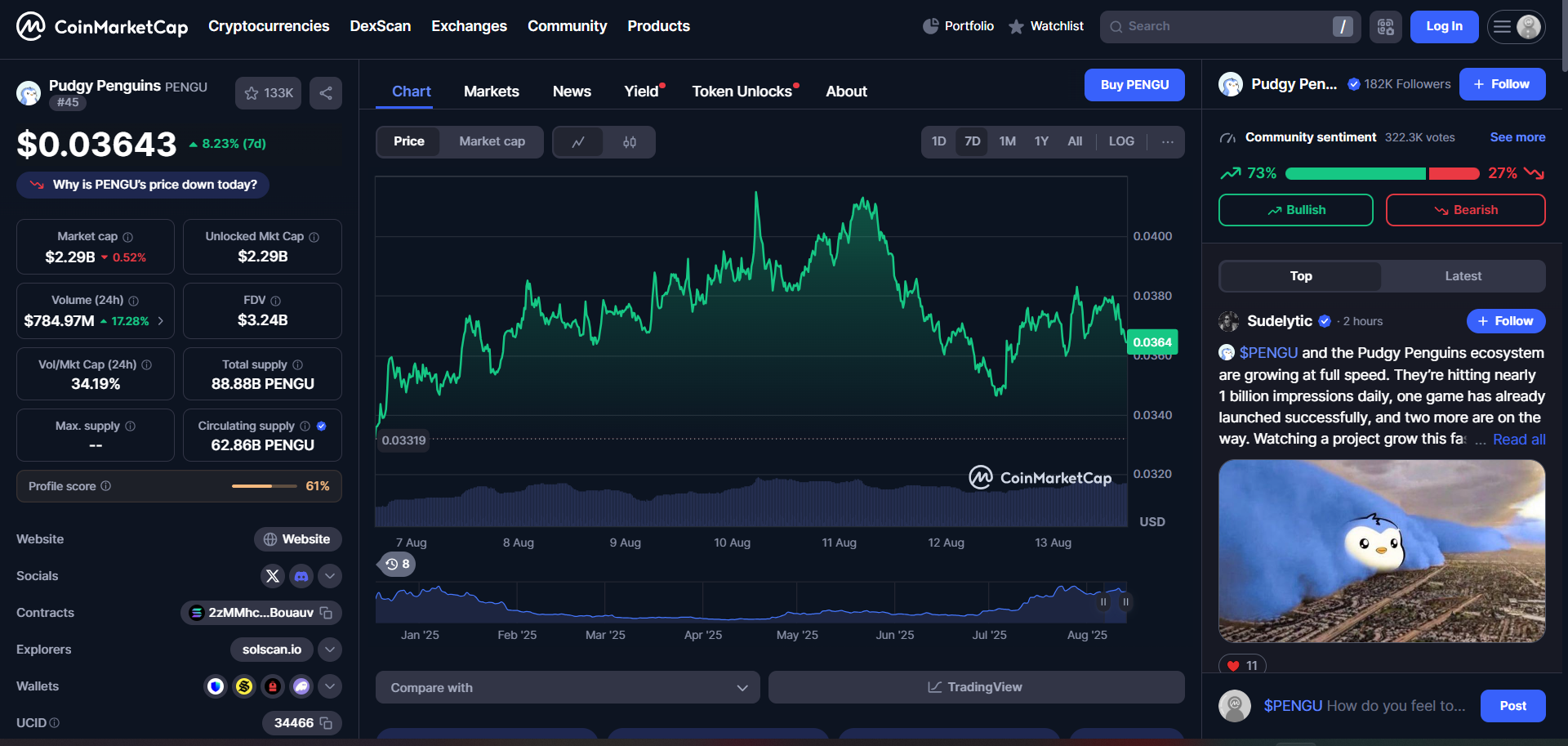Vote Bullish on community sentiment

coord(1296,210)
